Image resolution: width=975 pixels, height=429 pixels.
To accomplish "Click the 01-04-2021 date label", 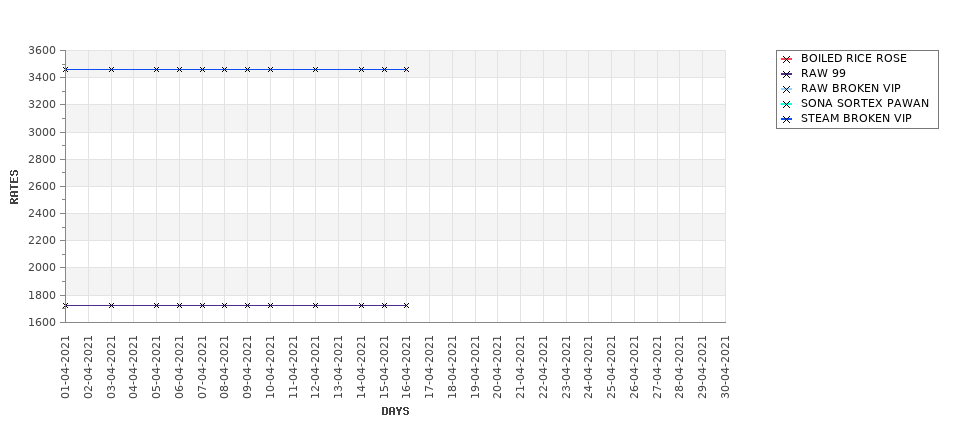I will (66, 367).
